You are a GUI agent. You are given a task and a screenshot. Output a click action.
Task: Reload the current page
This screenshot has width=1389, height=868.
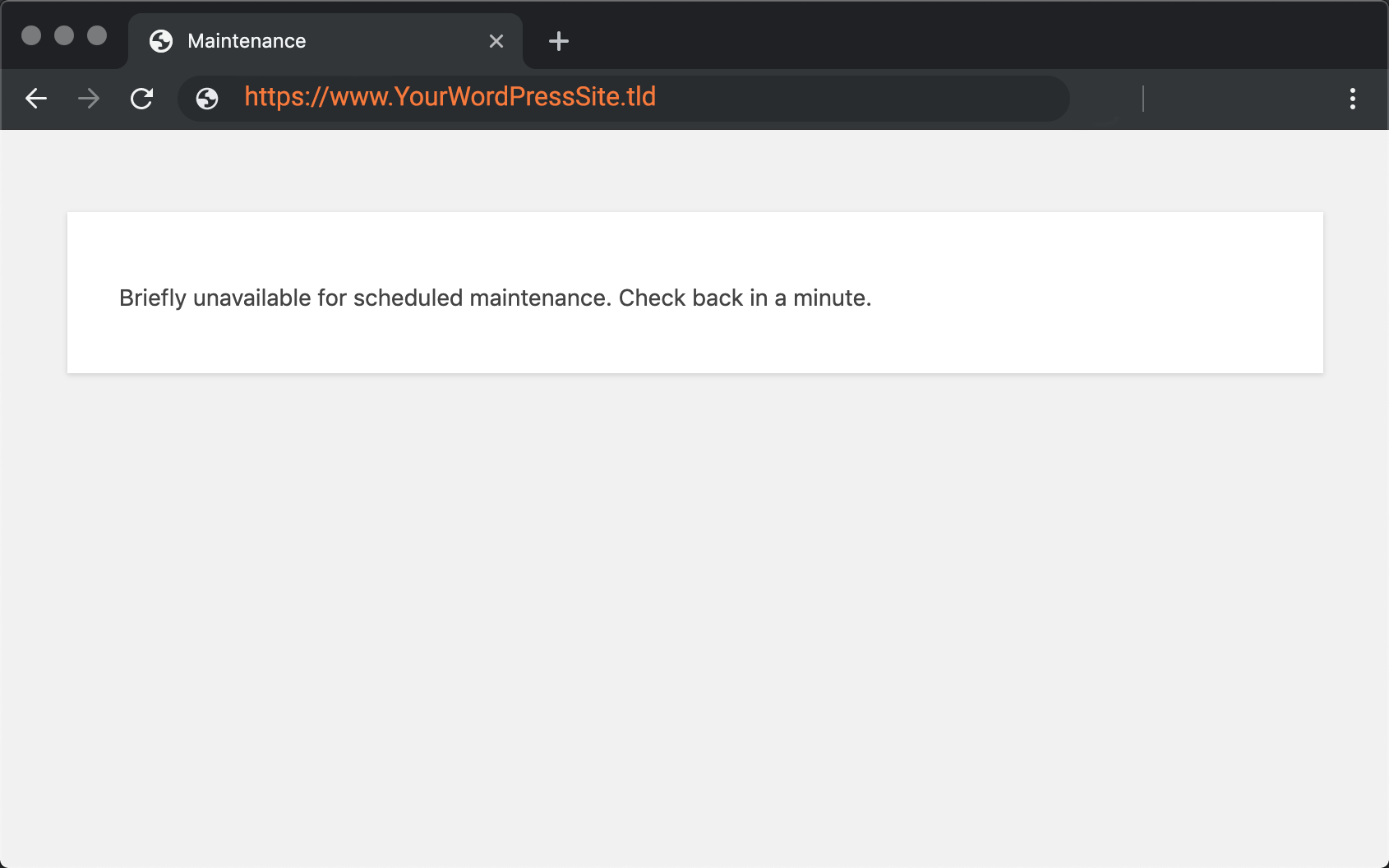tap(142, 99)
